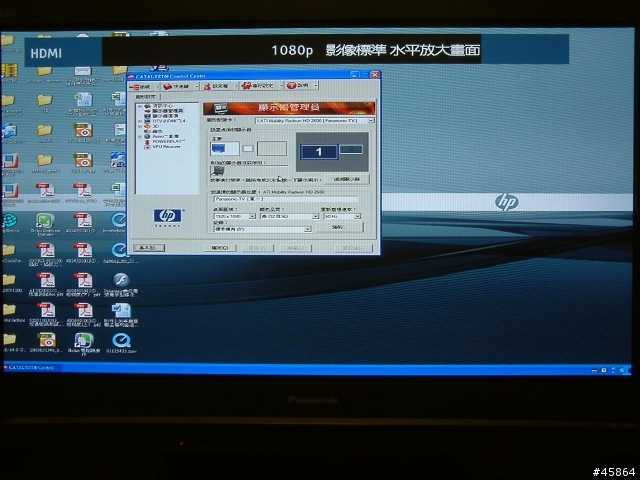Click the main display TV icon box

tap(224, 149)
